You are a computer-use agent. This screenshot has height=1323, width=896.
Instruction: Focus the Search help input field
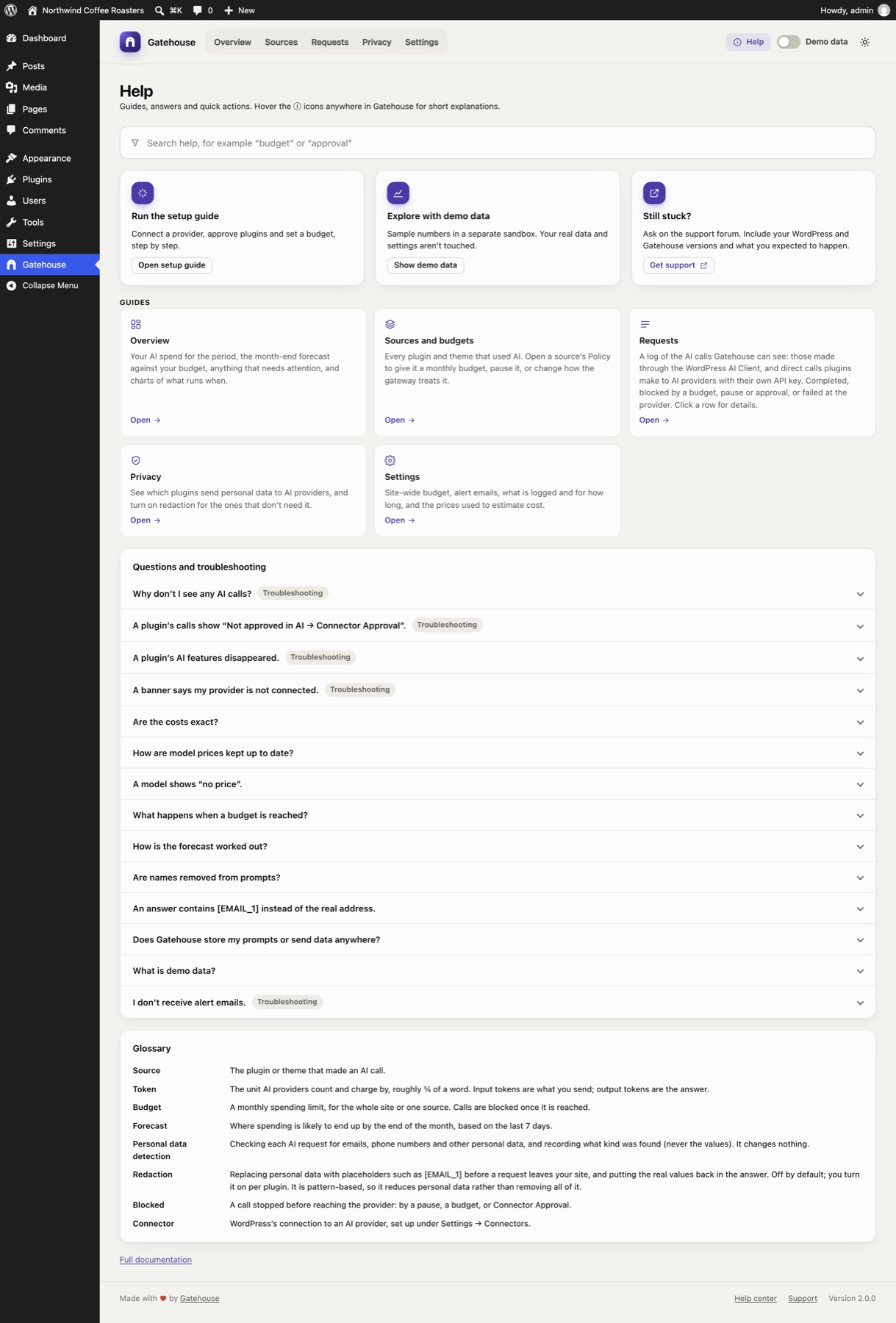click(x=498, y=143)
